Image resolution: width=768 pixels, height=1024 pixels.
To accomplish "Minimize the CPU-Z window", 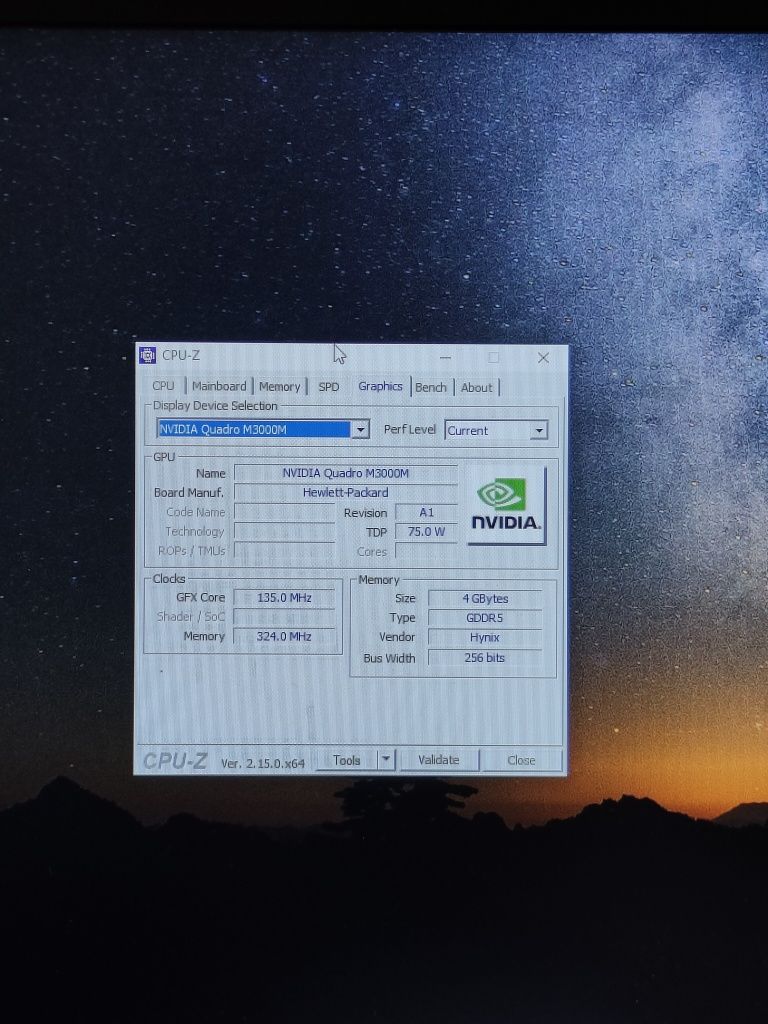I will pyautogui.click(x=445, y=357).
